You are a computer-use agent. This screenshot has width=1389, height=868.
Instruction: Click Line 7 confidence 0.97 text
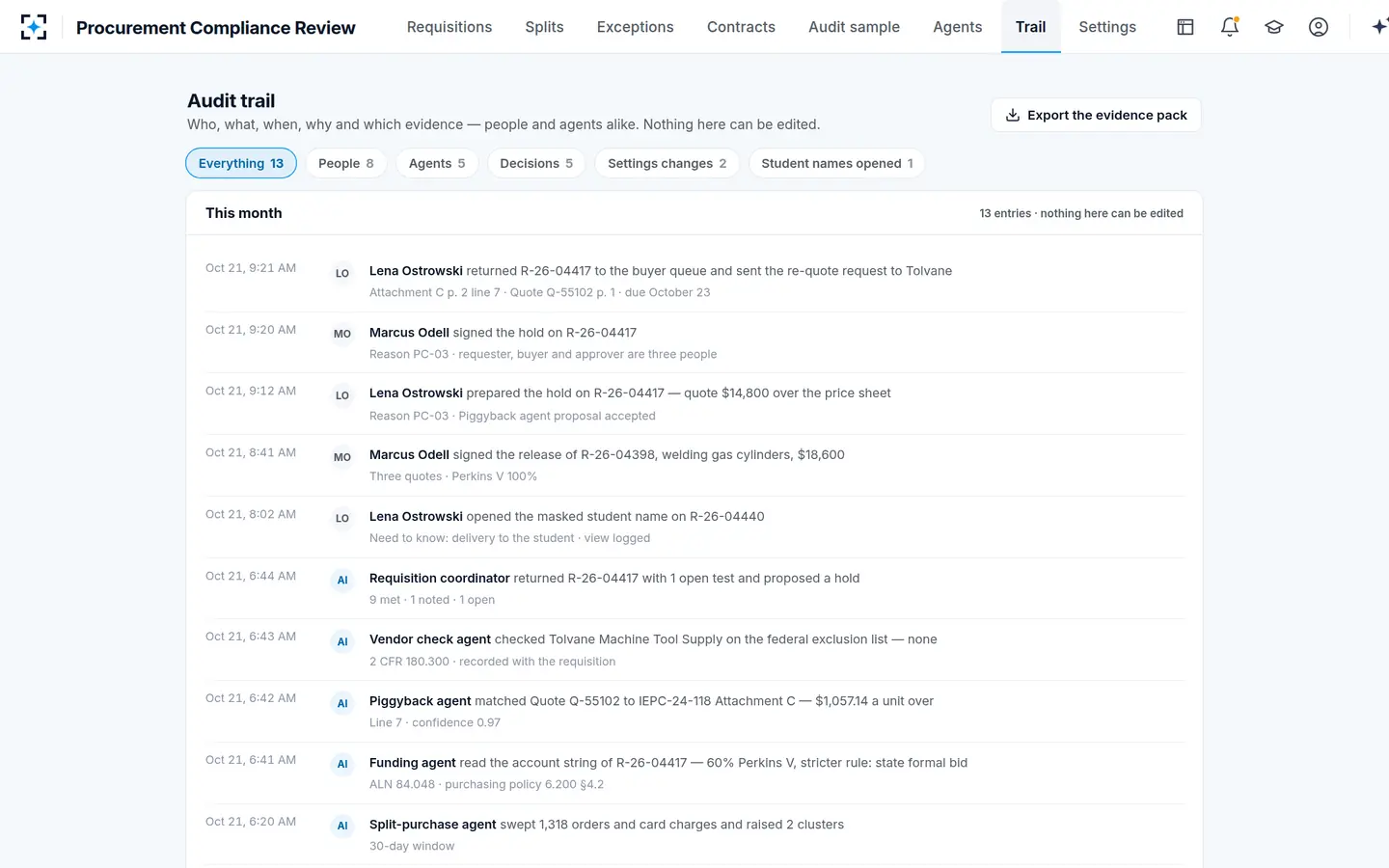(x=435, y=722)
